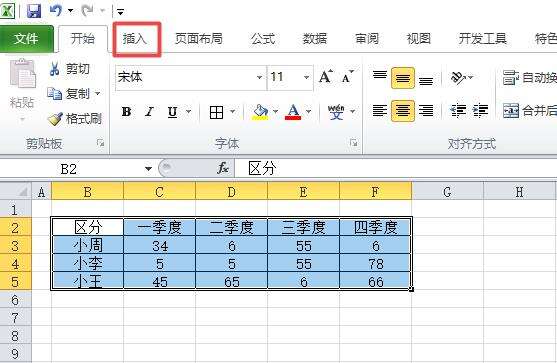Open the 插入 ribbon tab

pos(135,38)
